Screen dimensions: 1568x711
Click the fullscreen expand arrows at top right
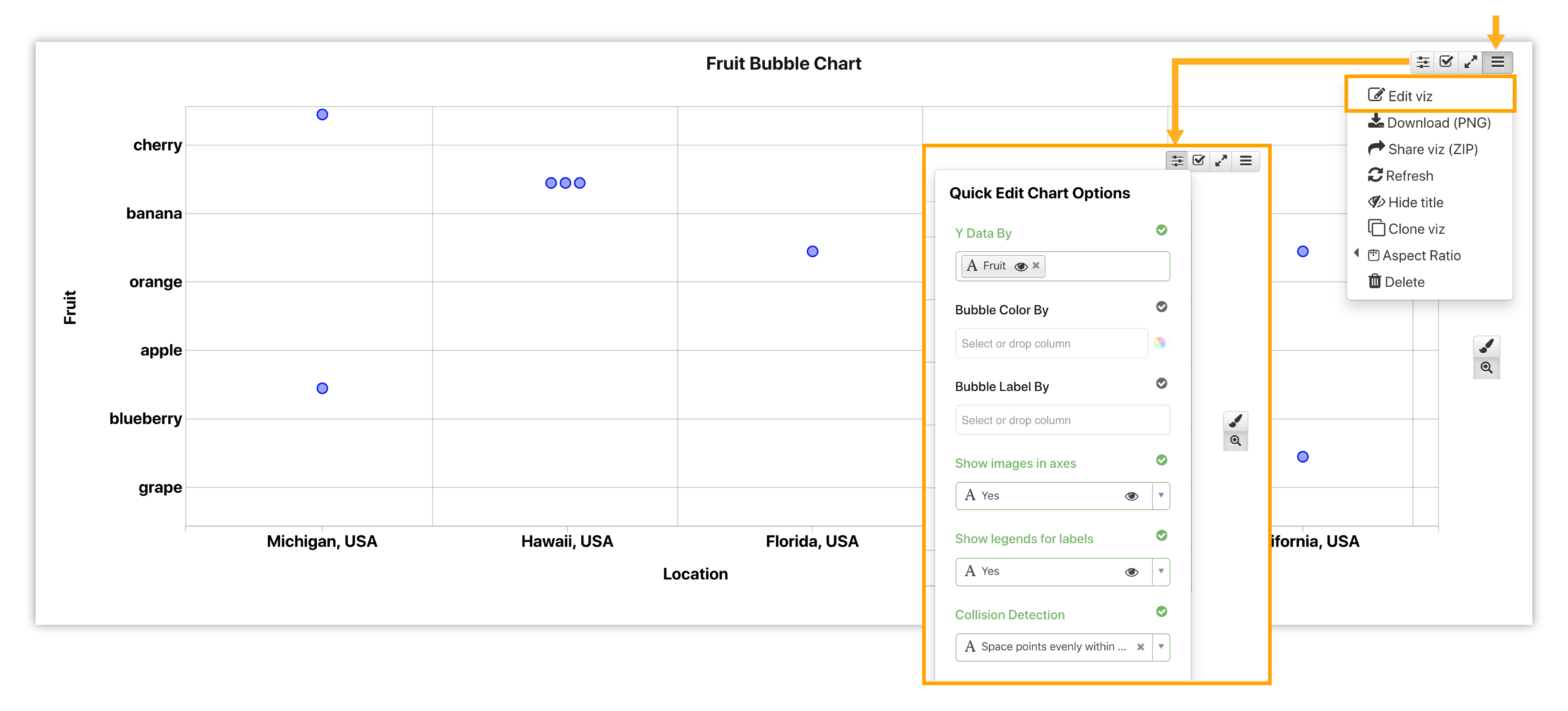pos(1471,62)
